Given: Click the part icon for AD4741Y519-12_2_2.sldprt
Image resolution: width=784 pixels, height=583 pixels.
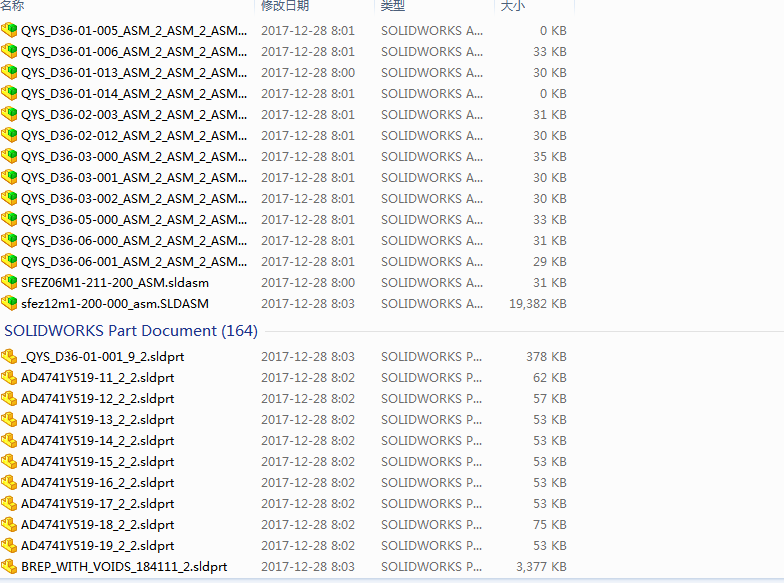Looking at the screenshot, I should click(9, 398).
